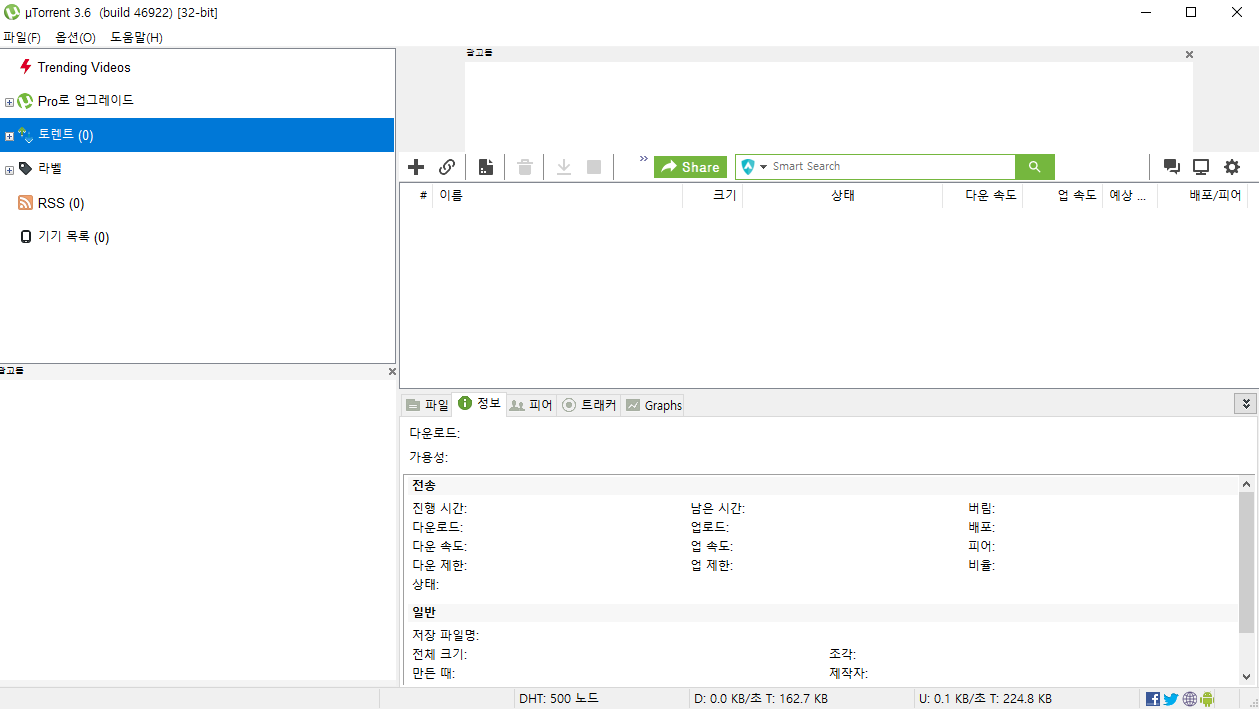Open the search provider shield dropdown
The width and height of the screenshot is (1259, 709).
[754, 167]
